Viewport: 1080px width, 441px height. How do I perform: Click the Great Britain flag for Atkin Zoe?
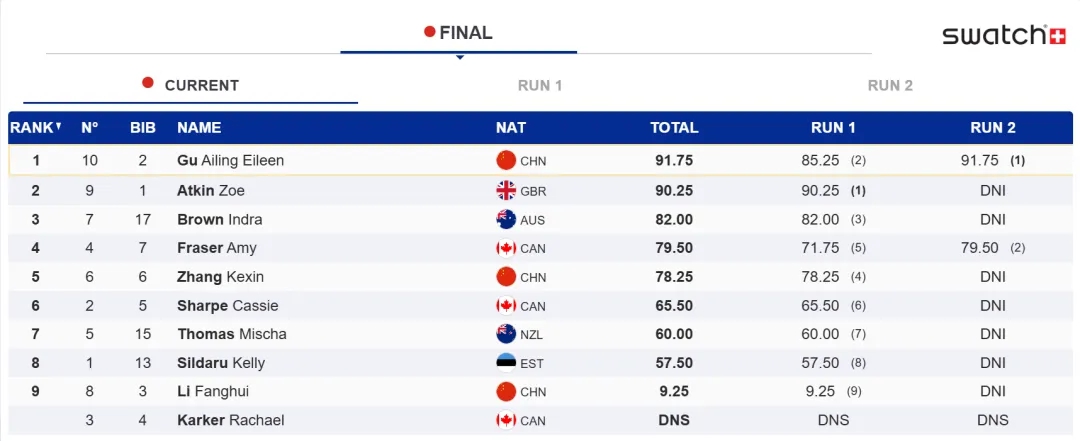[x=506, y=191]
